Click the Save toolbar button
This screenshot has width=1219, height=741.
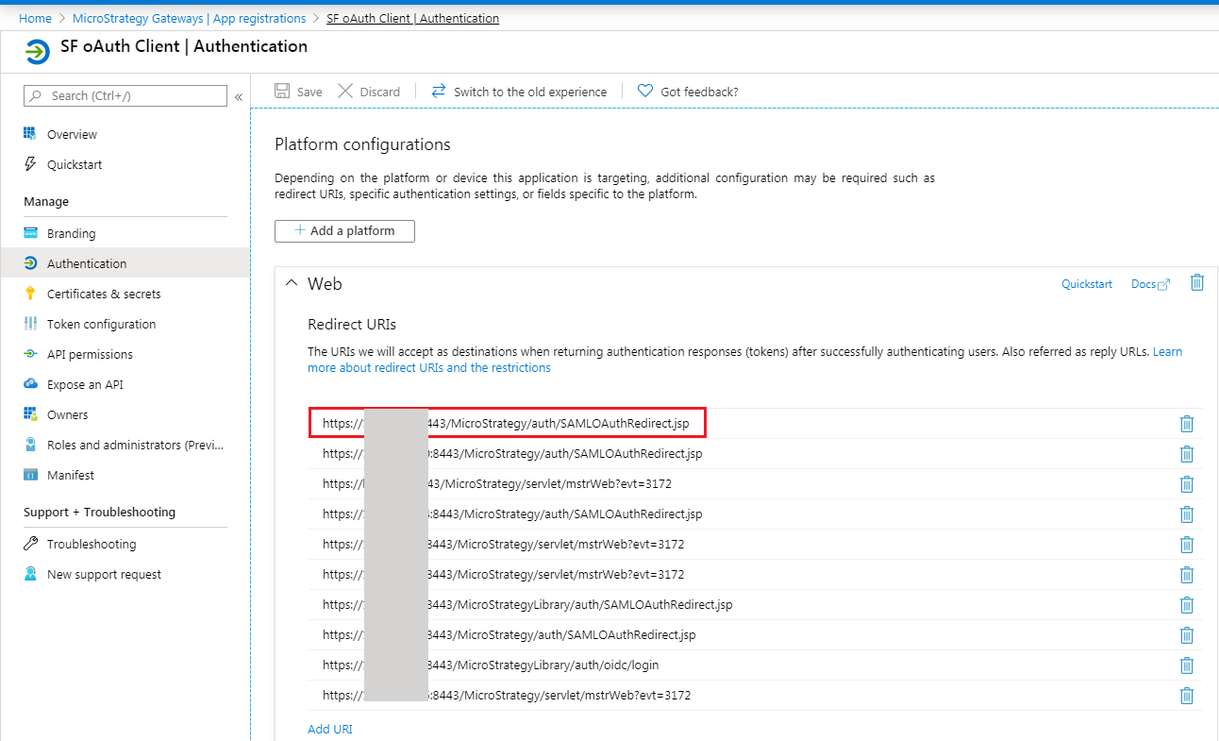(298, 92)
